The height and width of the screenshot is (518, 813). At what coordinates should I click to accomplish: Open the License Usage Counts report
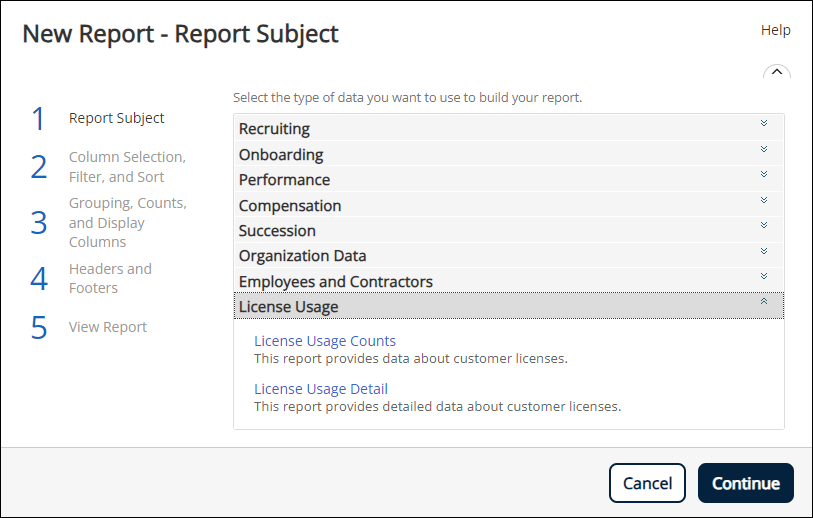point(325,341)
